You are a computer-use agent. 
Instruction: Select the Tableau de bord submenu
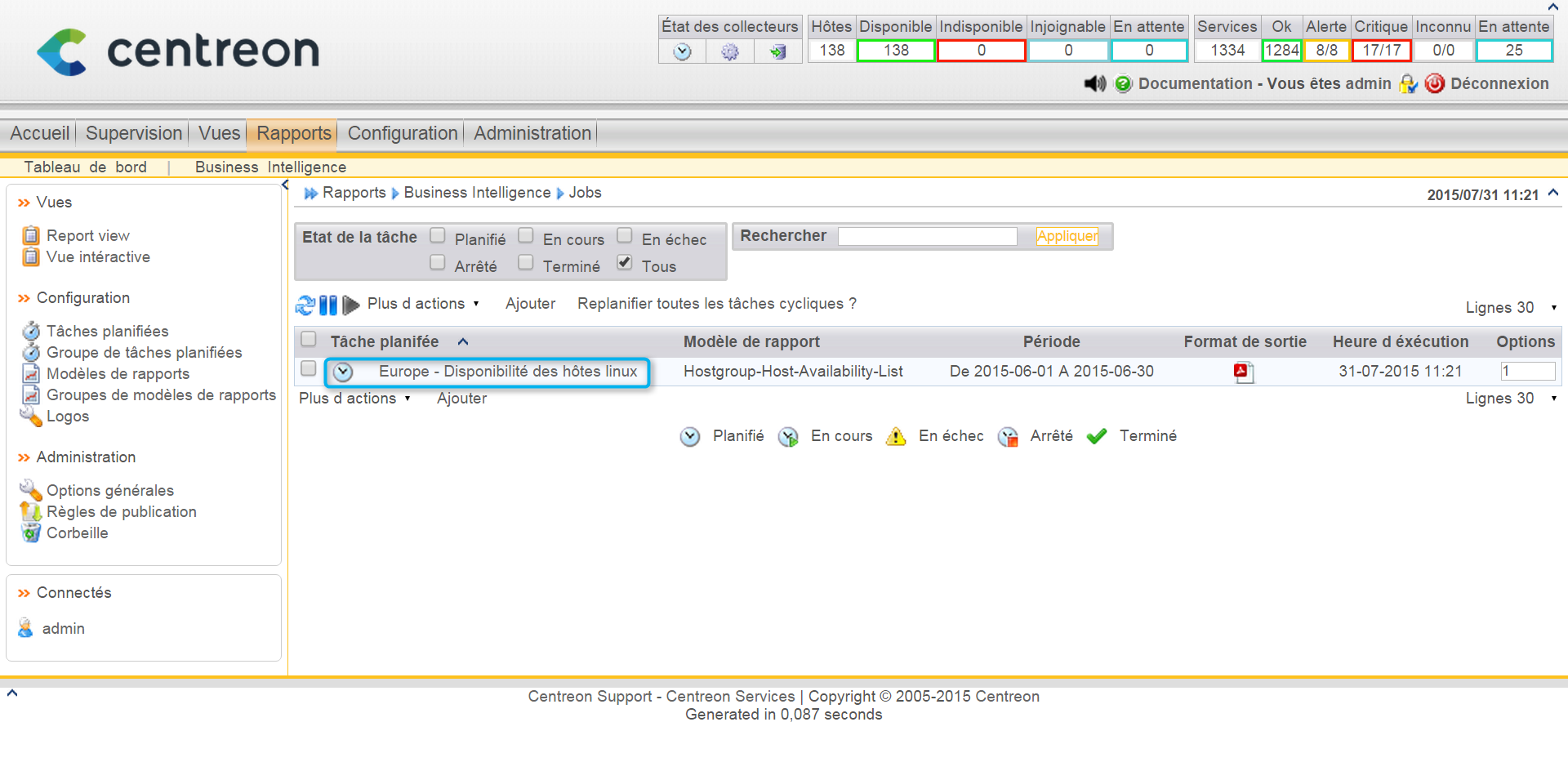coord(86,167)
